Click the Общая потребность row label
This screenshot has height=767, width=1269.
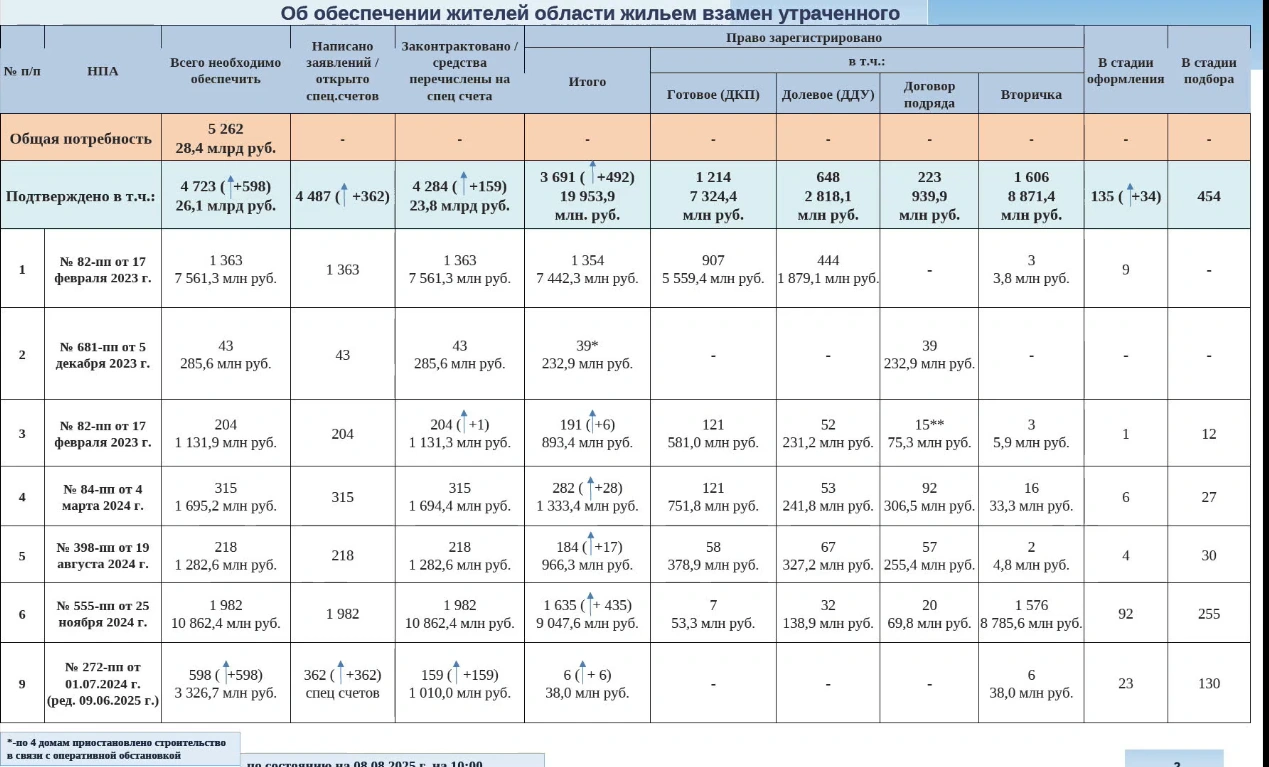click(x=81, y=138)
